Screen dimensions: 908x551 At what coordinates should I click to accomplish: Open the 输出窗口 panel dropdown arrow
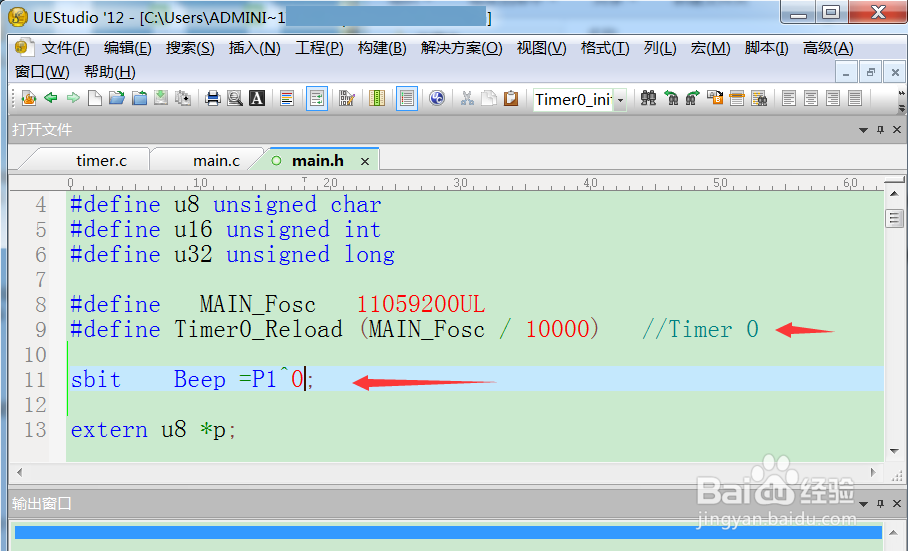tap(863, 504)
